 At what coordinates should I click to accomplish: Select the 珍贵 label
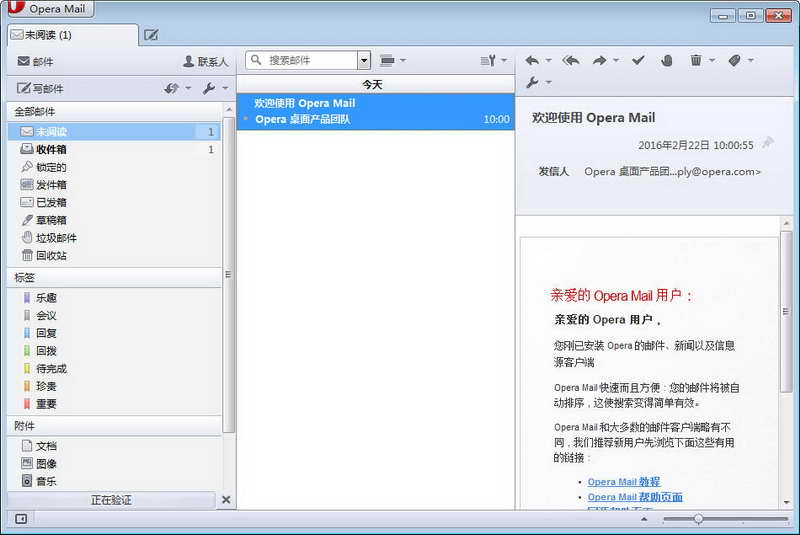click(114, 386)
